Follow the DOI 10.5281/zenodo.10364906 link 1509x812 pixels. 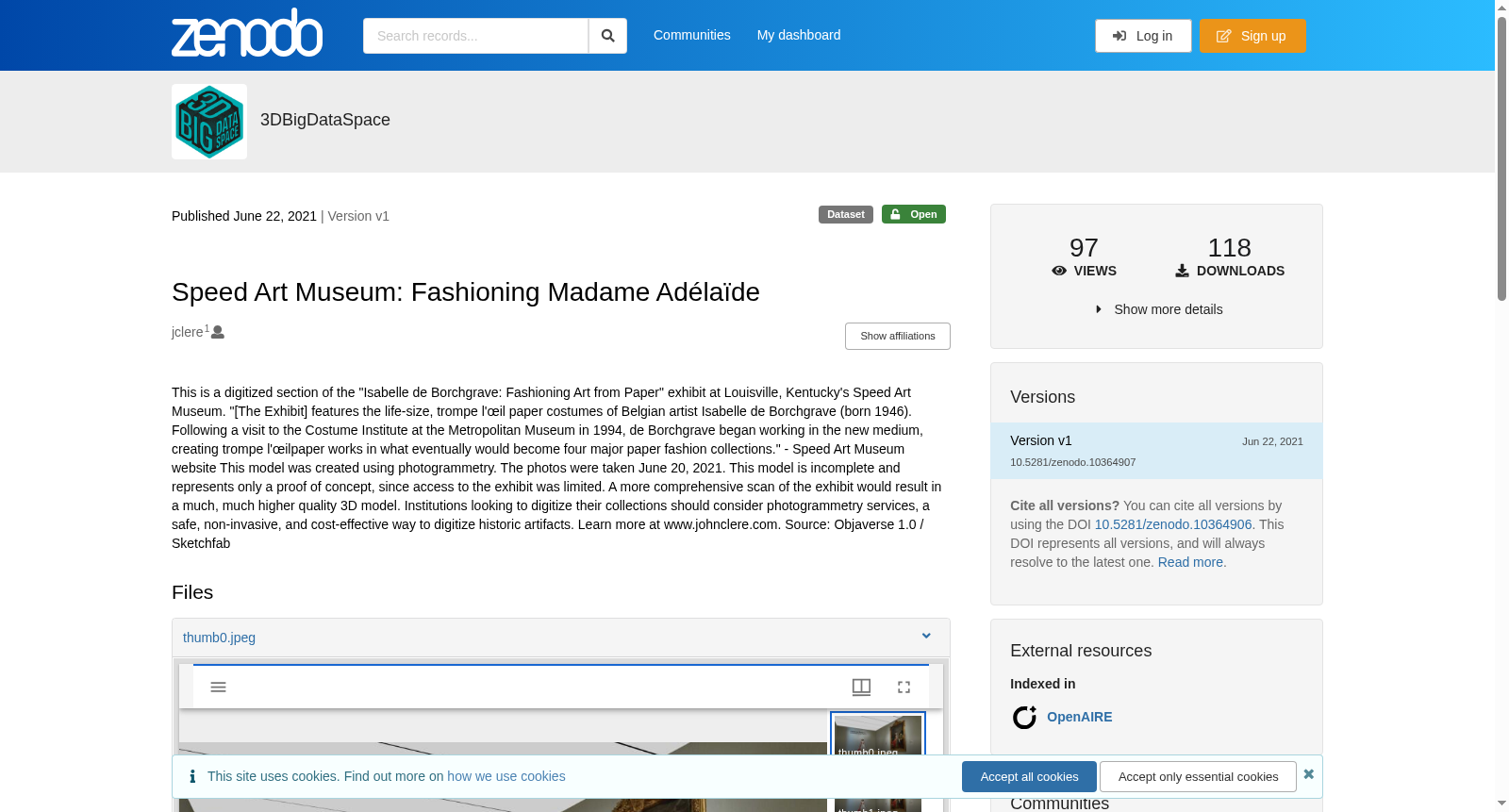[x=1173, y=524]
